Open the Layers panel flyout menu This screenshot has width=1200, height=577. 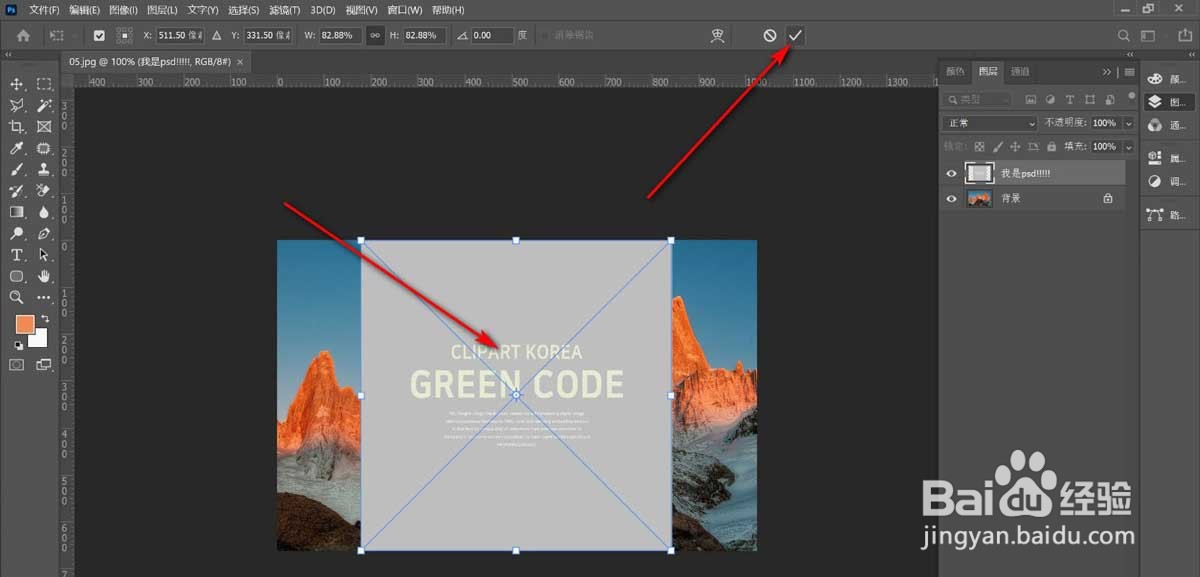click(x=1129, y=72)
